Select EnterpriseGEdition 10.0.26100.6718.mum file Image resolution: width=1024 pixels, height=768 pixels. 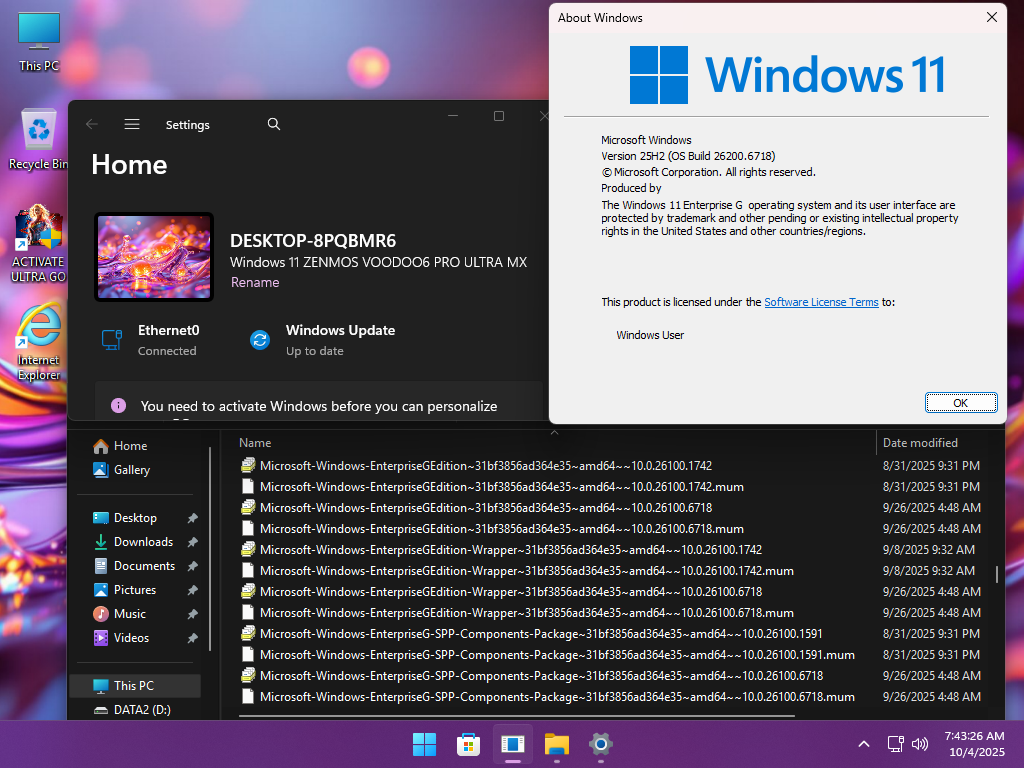(492, 528)
